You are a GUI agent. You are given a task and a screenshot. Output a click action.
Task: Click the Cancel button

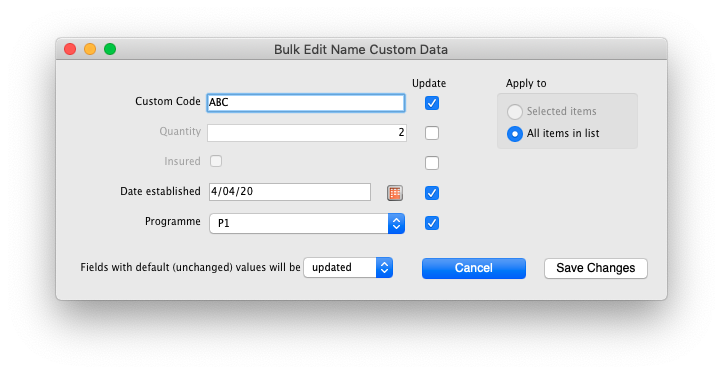[474, 268]
